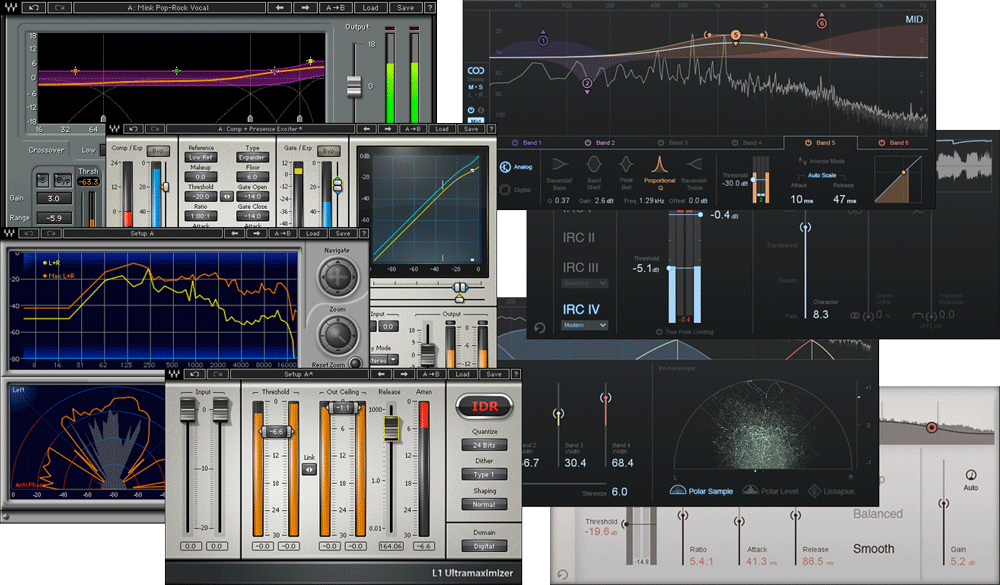This screenshot has width=1000, height=585.
Task: Click Load in the Mink Pop-Rock Vocal window
Action: pyautogui.click(x=371, y=8)
